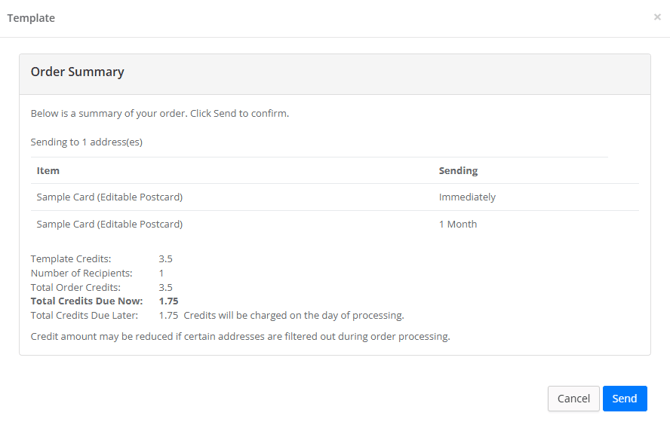
Task: Cancel the order summary dialog
Action: click(x=573, y=399)
